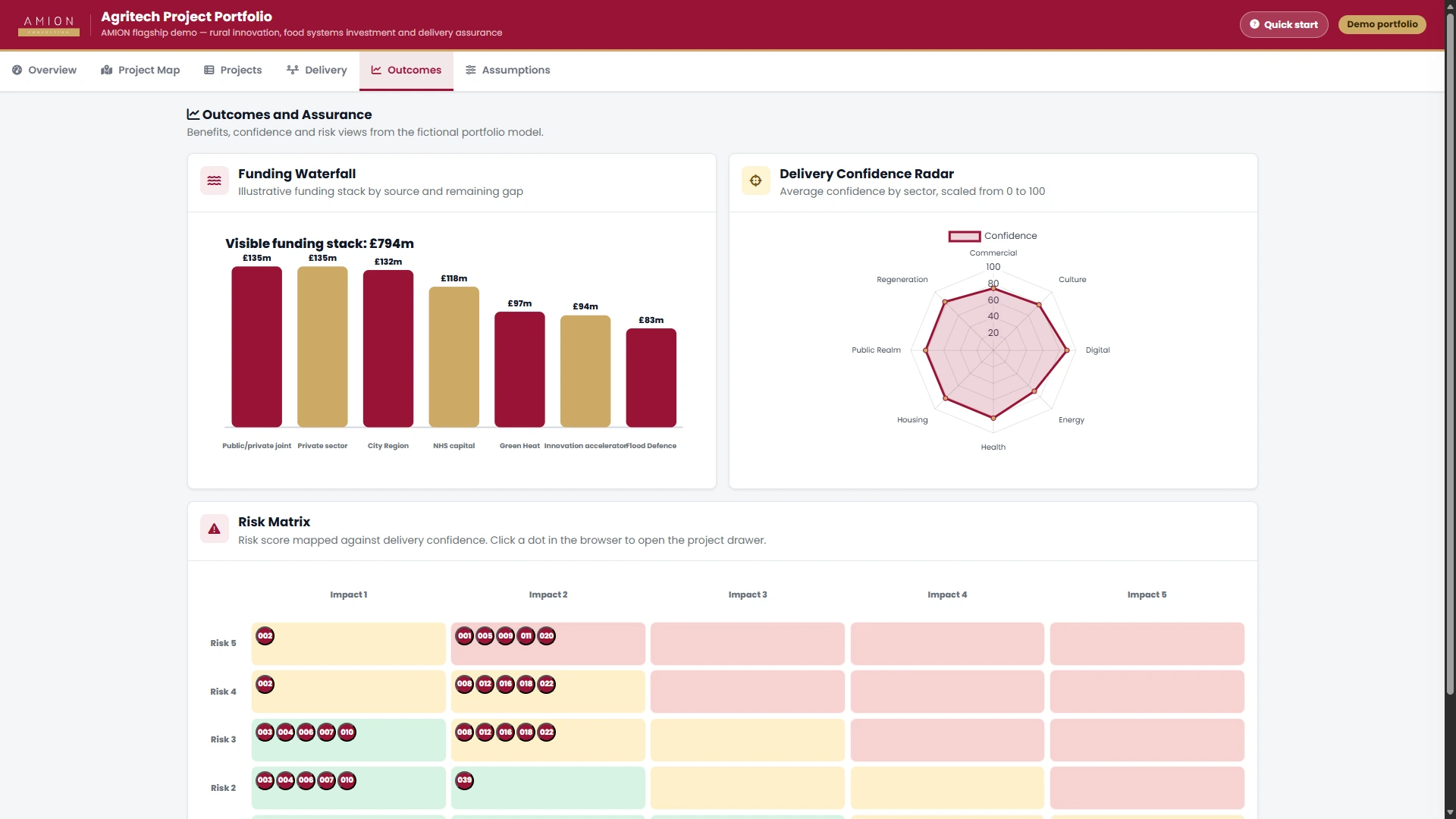Click the Risk Matrix warning triangle icon
The width and height of the screenshot is (1456, 819).
[214, 529]
